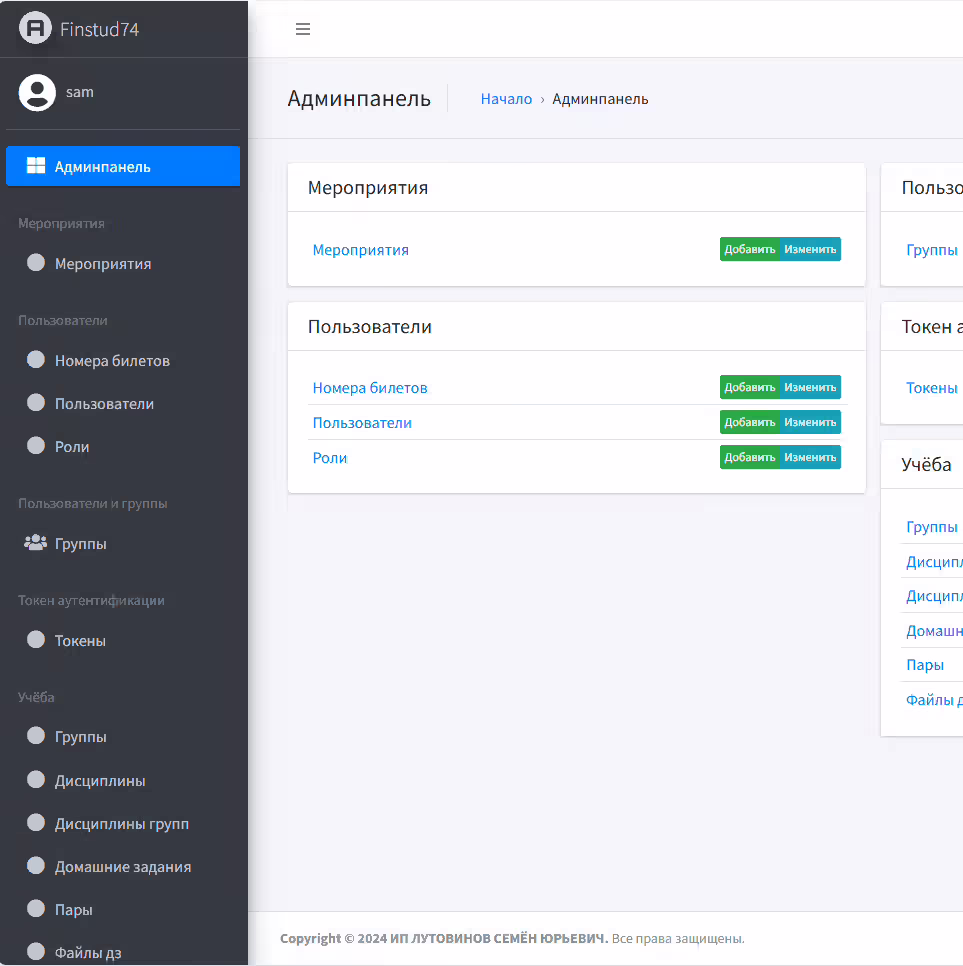Click the Finstud74 brand name
Screen dimensions: 963x966
(x=99, y=29)
